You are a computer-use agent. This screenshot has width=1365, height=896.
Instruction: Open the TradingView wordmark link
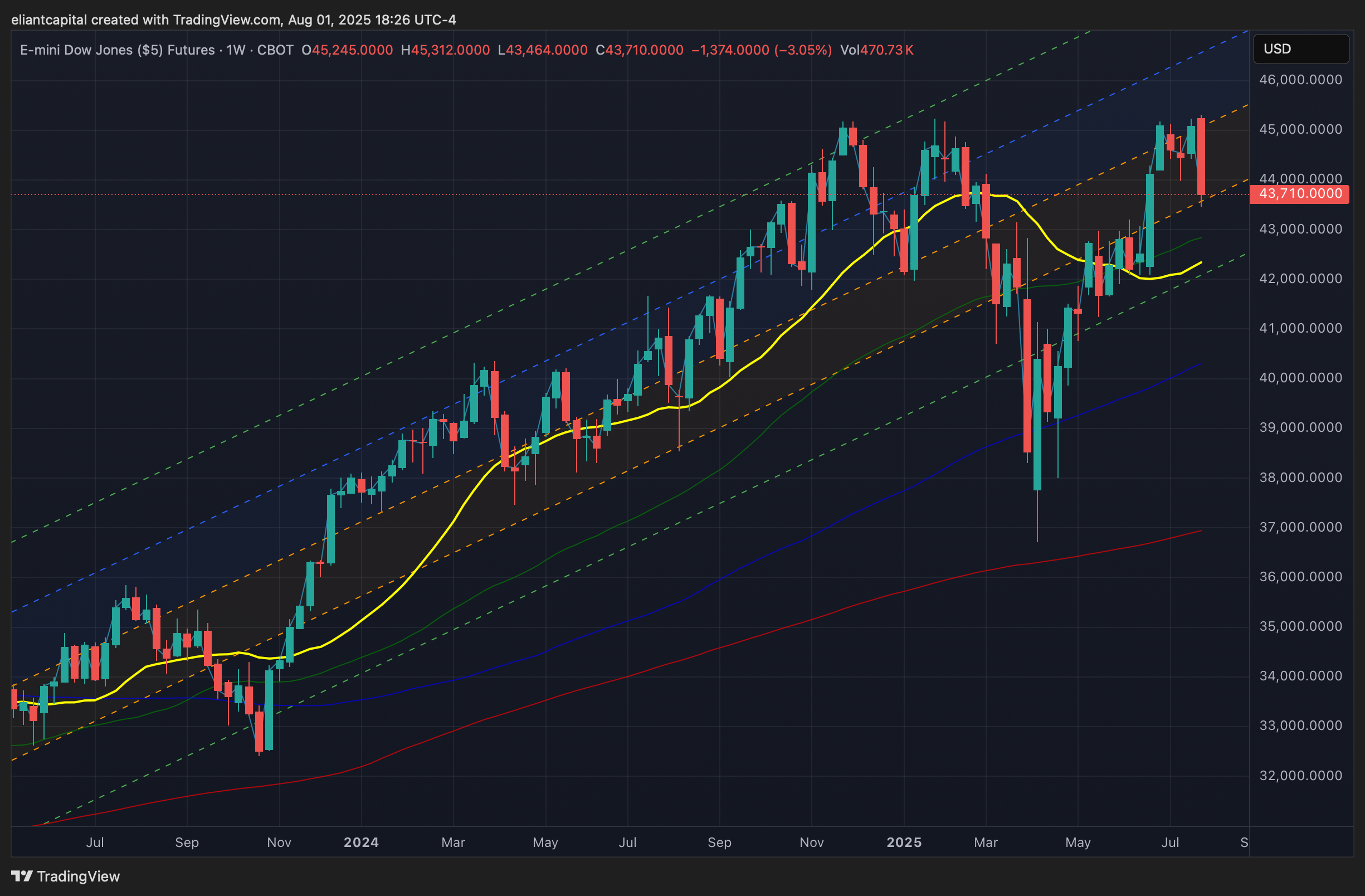pyautogui.click(x=78, y=876)
